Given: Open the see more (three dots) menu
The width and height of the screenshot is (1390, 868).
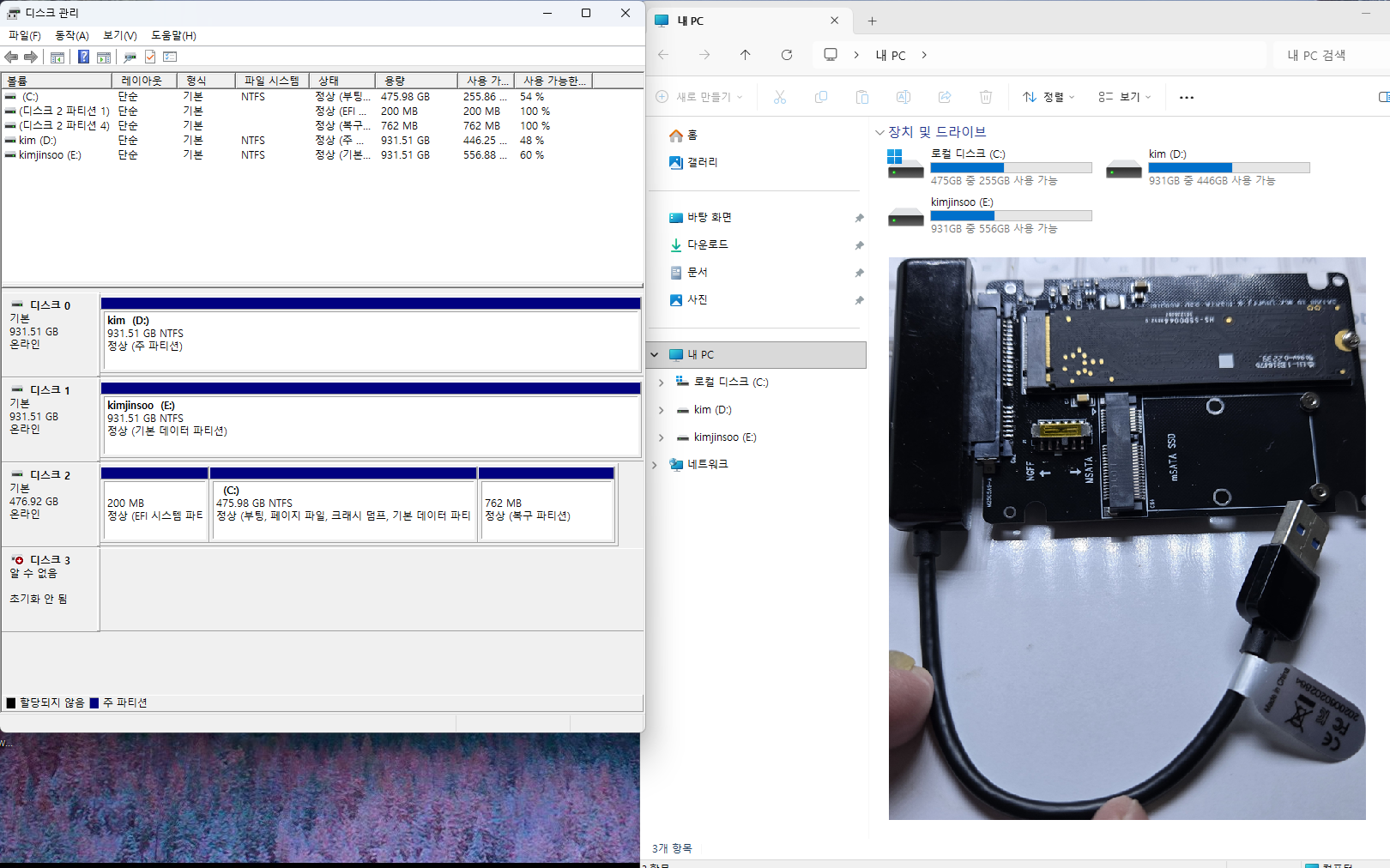Looking at the screenshot, I should point(1186,98).
